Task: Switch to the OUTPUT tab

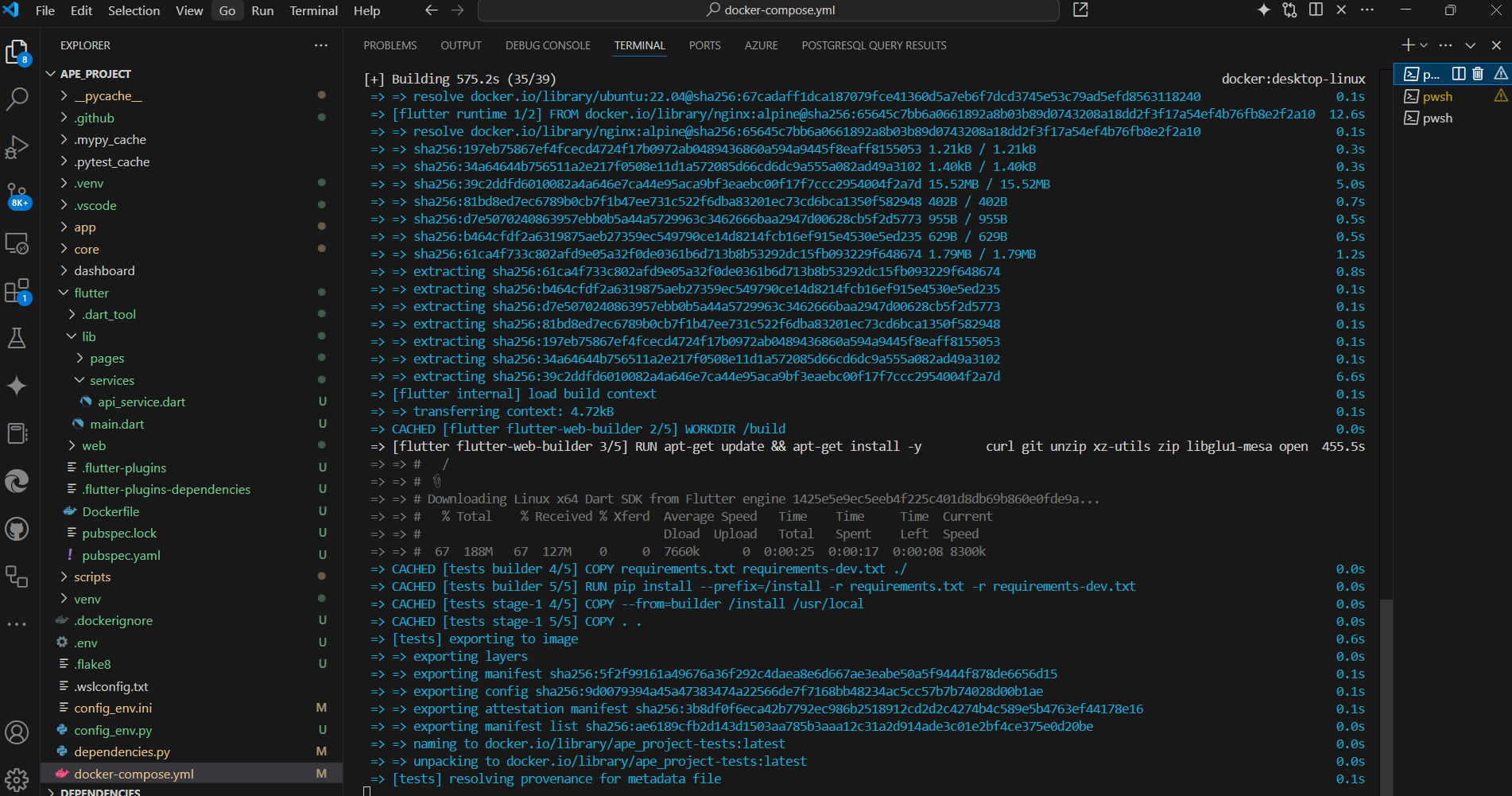Action: coord(461,45)
